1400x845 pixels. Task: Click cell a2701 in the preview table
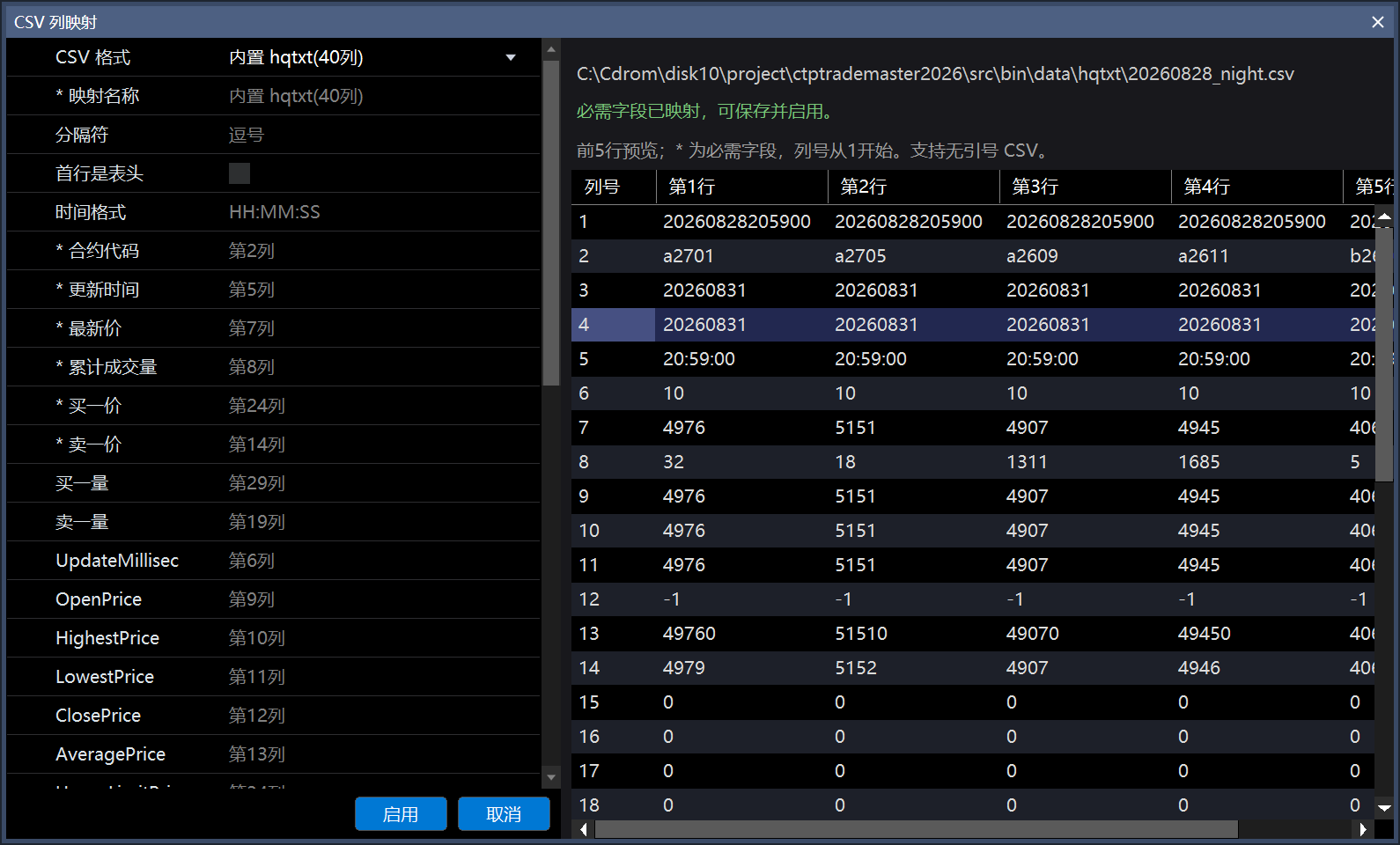[687, 256]
